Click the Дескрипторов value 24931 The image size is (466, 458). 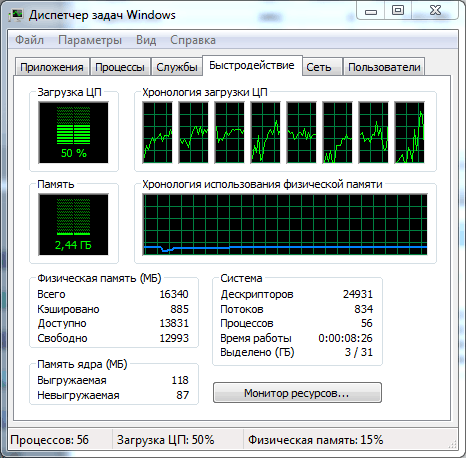tap(358, 294)
